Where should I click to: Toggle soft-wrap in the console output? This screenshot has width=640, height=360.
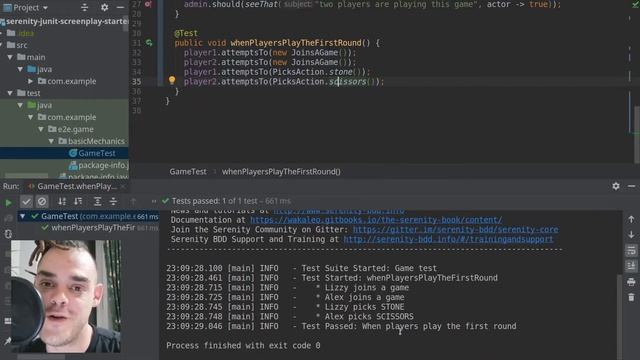point(631,250)
